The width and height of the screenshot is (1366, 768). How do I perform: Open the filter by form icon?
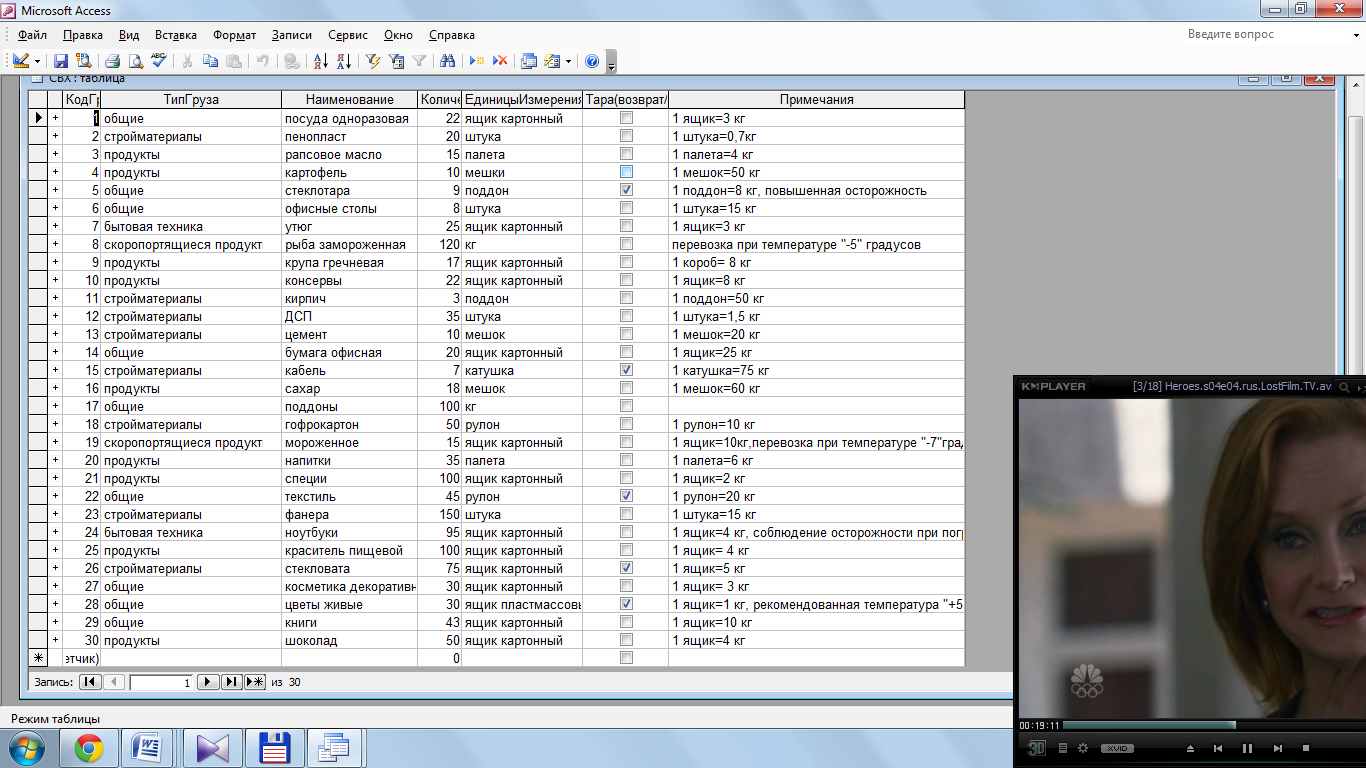396,61
